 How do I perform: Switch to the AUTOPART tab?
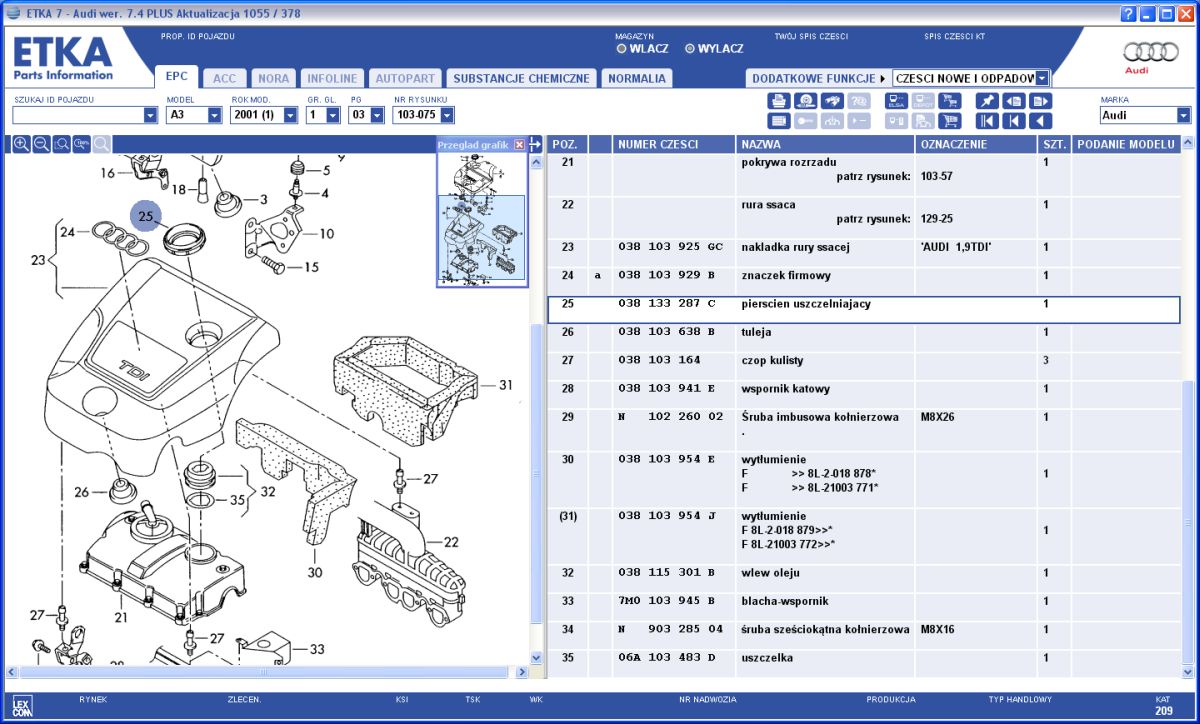(x=406, y=78)
